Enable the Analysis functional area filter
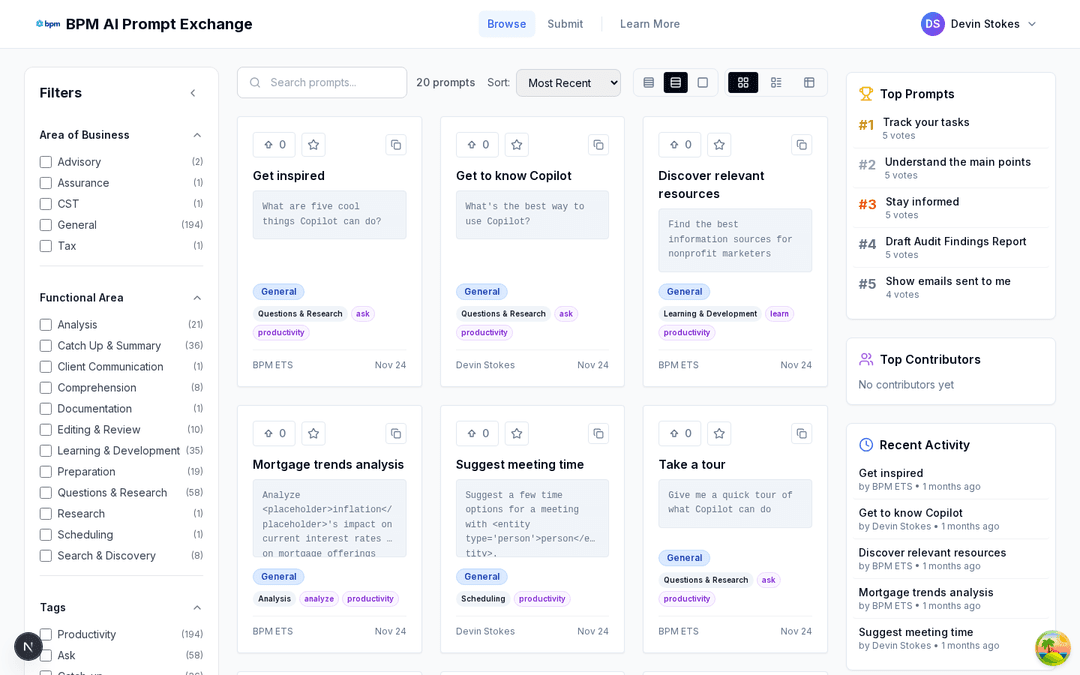The width and height of the screenshot is (1080, 675). (45, 324)
